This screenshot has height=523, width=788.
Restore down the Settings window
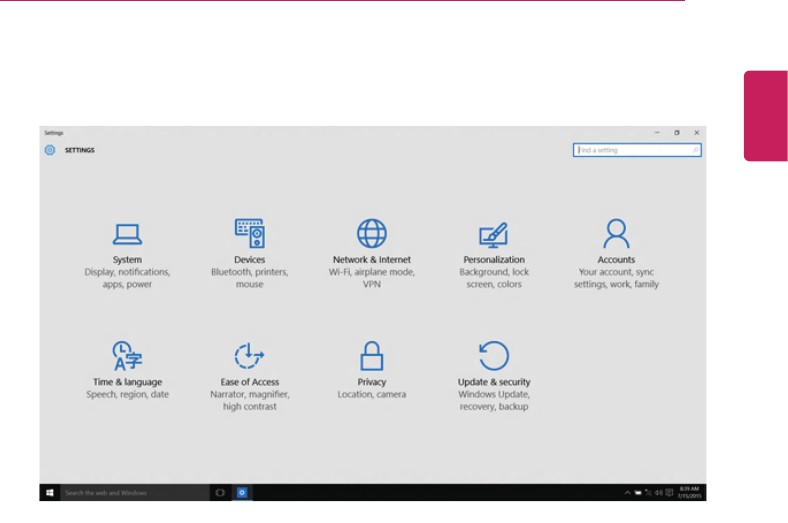[x=676, y=133]
